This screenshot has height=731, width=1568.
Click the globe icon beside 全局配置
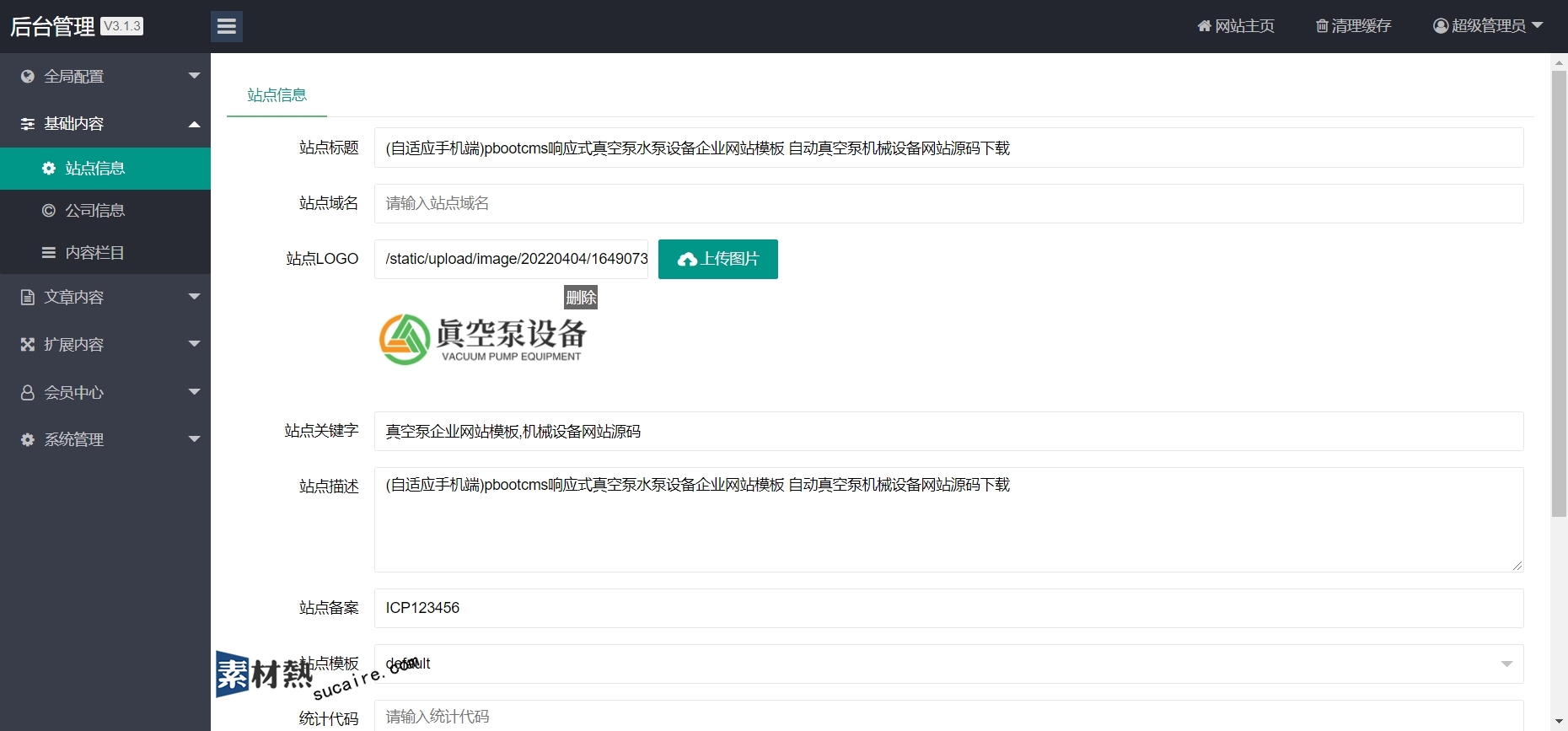(28, 77)
